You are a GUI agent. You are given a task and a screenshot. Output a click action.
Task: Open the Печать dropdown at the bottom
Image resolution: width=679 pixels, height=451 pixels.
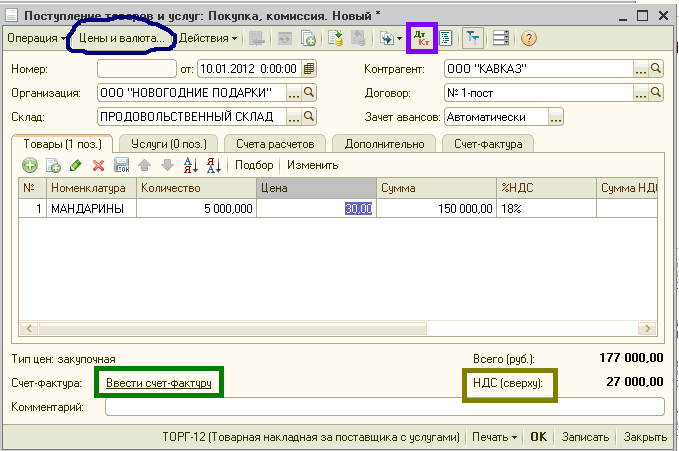pyautogui.click(x=495, y=437)
